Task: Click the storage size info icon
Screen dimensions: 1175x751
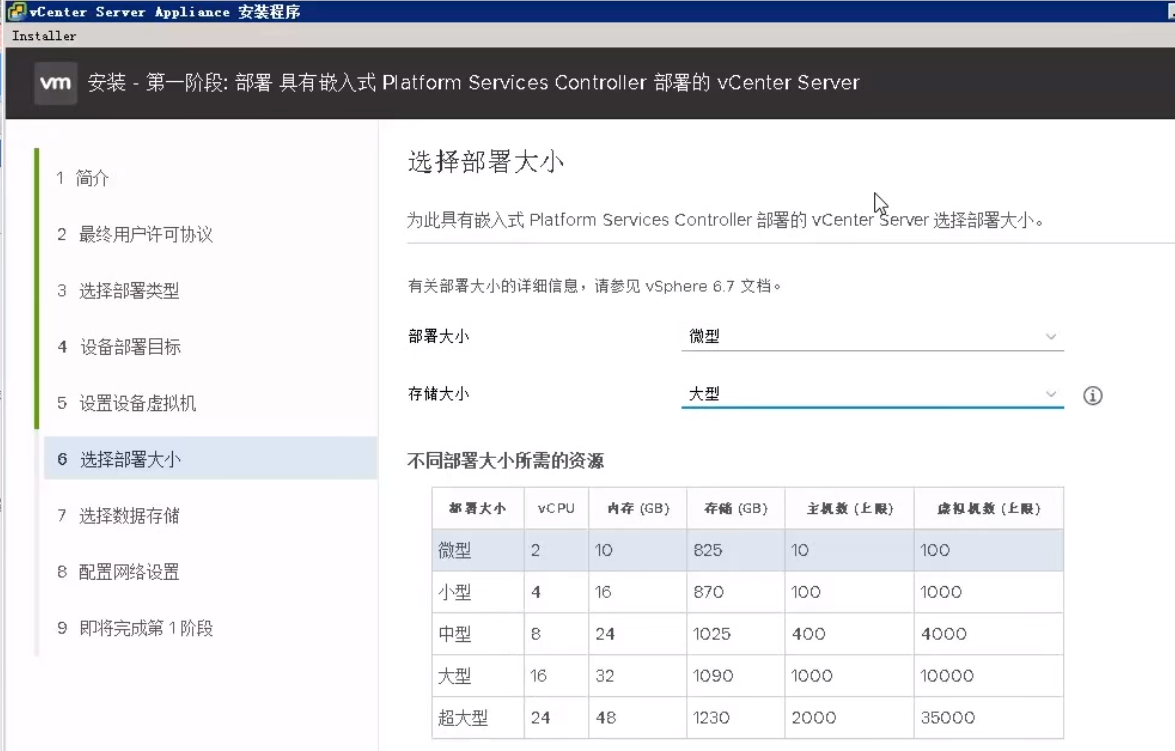Action: (x=1093, y=396)
